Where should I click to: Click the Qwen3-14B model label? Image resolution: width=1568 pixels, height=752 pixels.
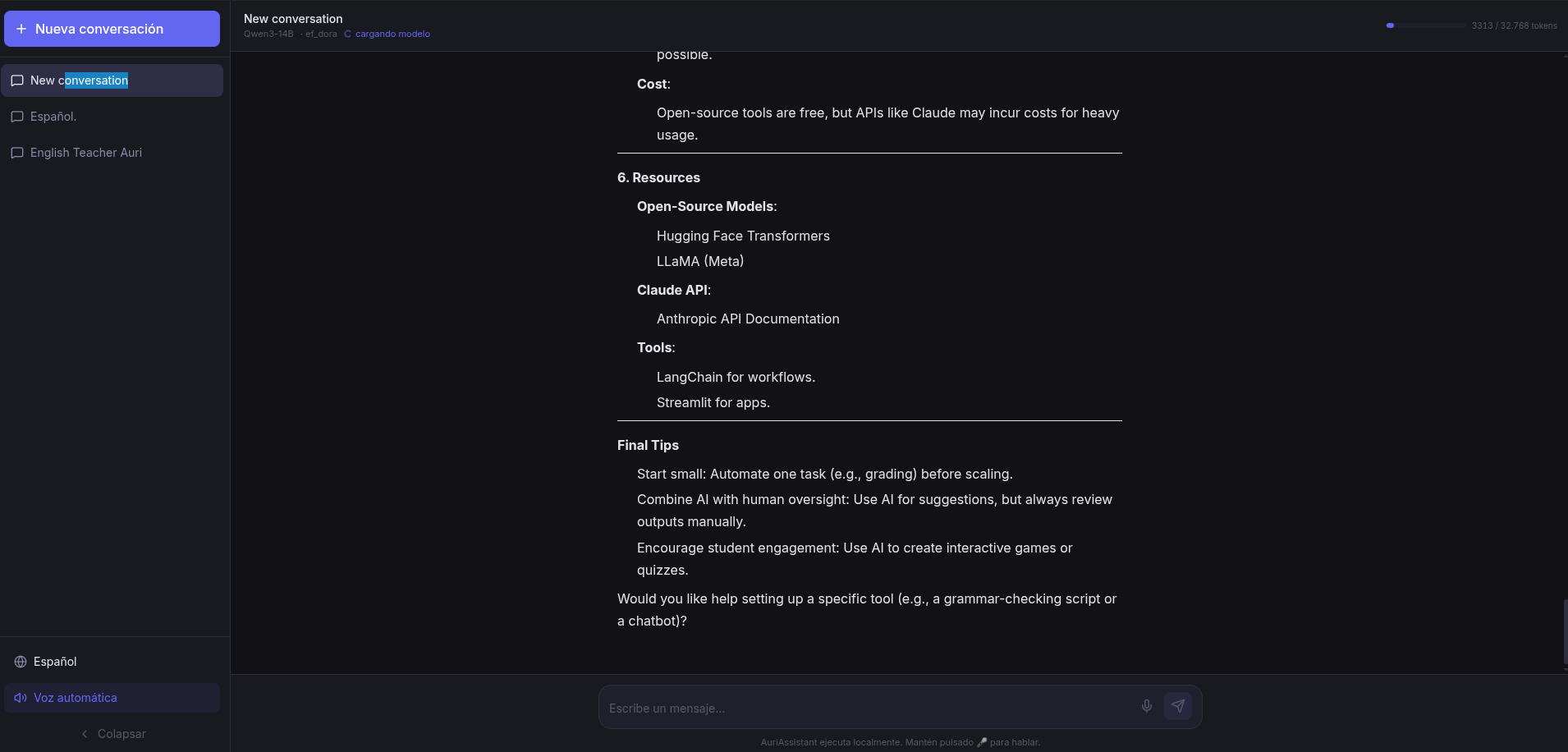click(268, 34)
